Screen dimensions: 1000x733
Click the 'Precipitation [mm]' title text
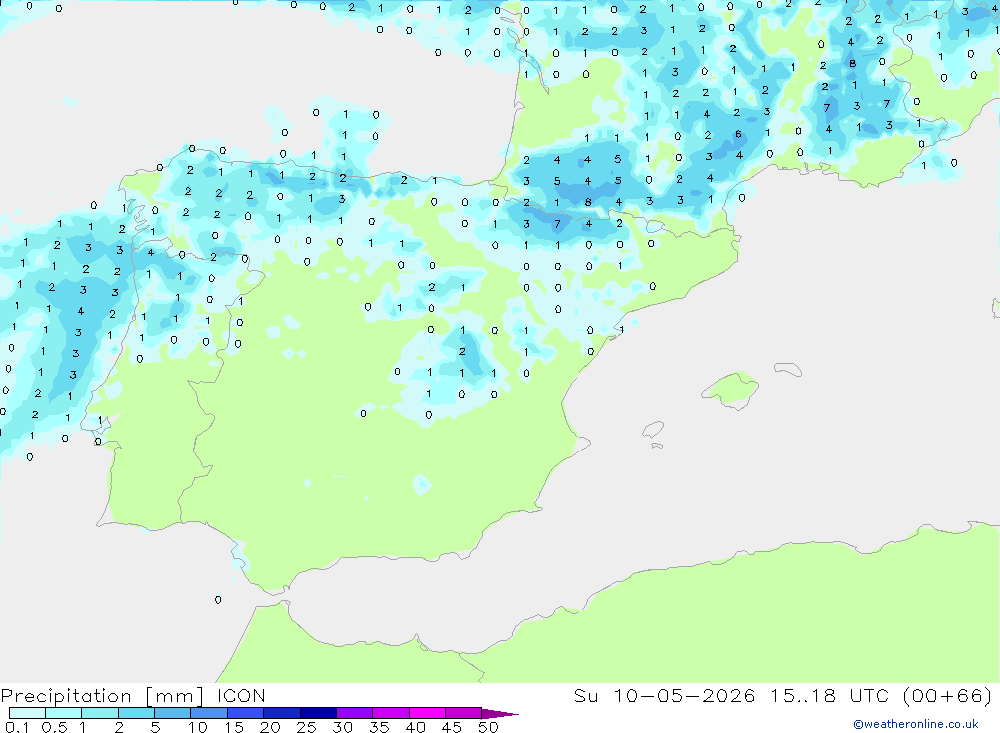[x=102, y=696]
